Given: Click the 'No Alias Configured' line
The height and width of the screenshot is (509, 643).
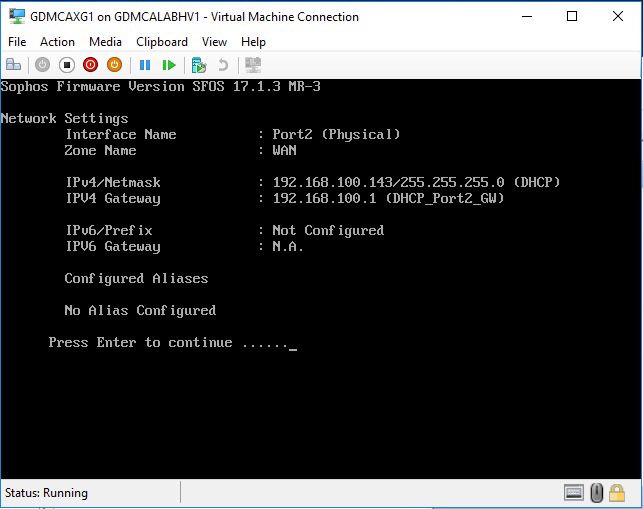Looking at the screenshot, I should coord(140,310).
